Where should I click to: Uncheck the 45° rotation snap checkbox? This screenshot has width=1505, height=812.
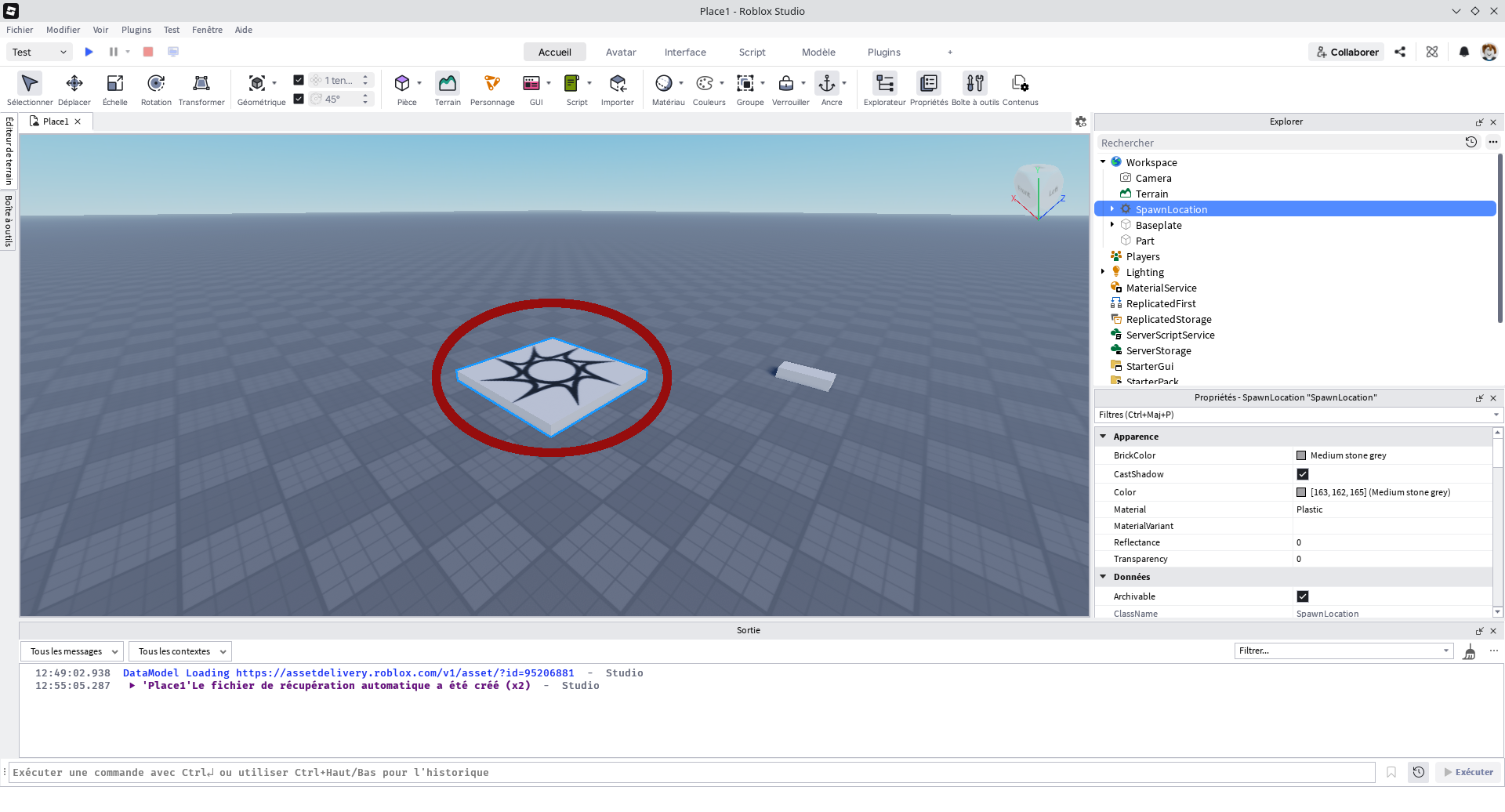coord(299,99)
